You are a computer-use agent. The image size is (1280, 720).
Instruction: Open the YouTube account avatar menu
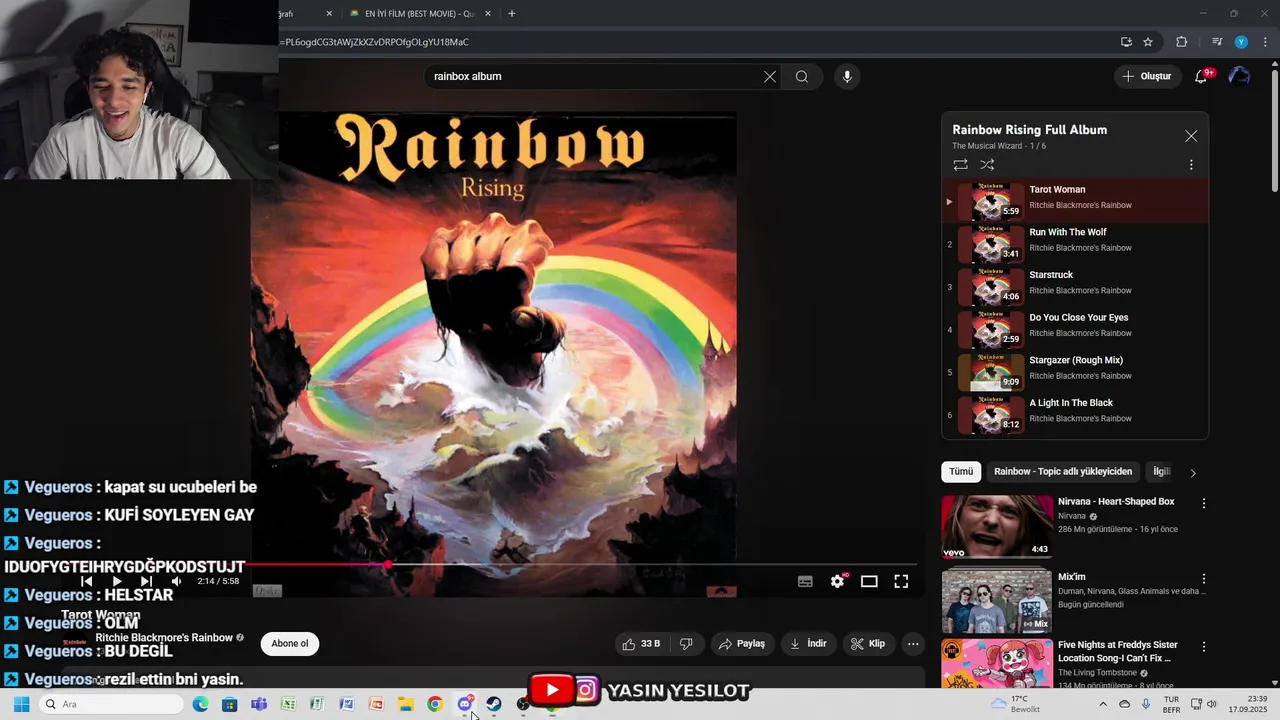point(1239,76)
